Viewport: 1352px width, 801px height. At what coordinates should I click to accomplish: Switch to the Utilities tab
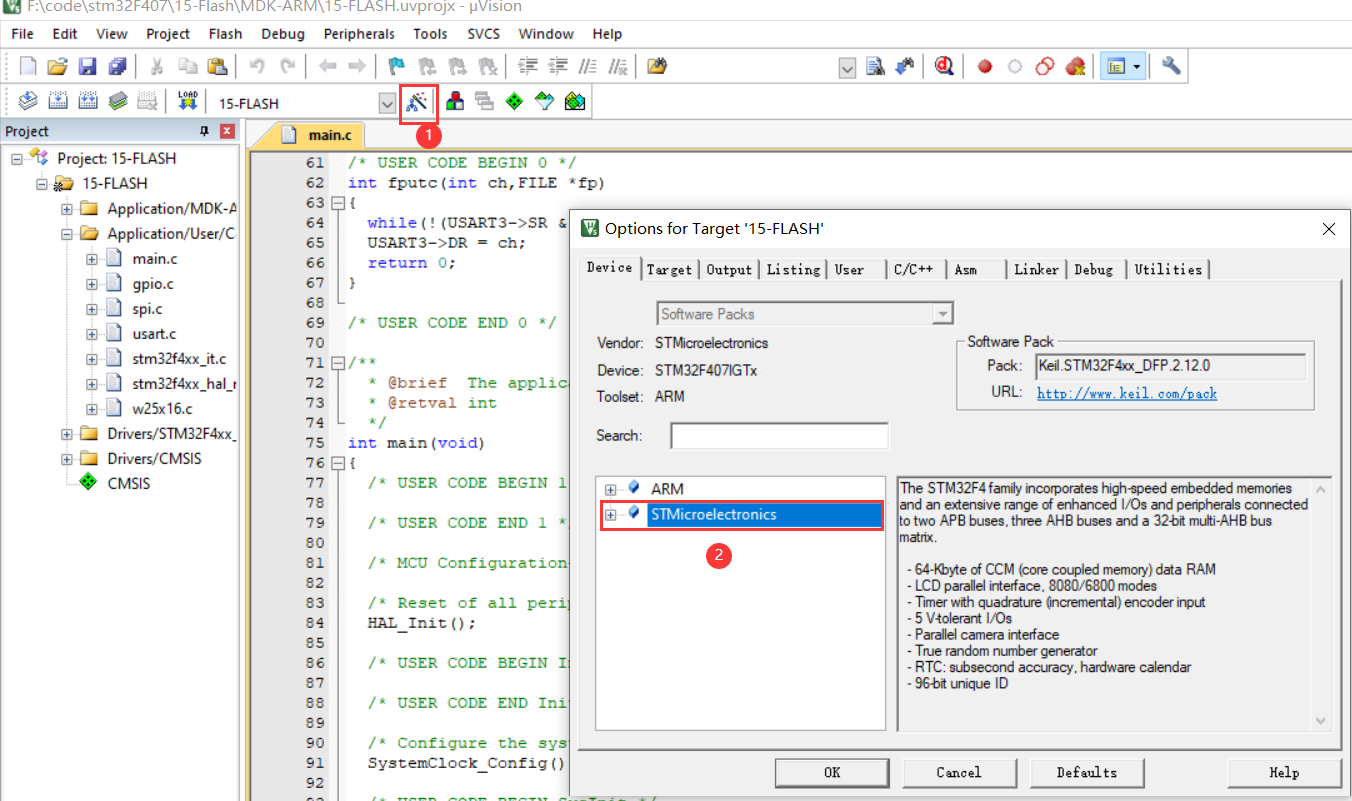(1168, 270)
